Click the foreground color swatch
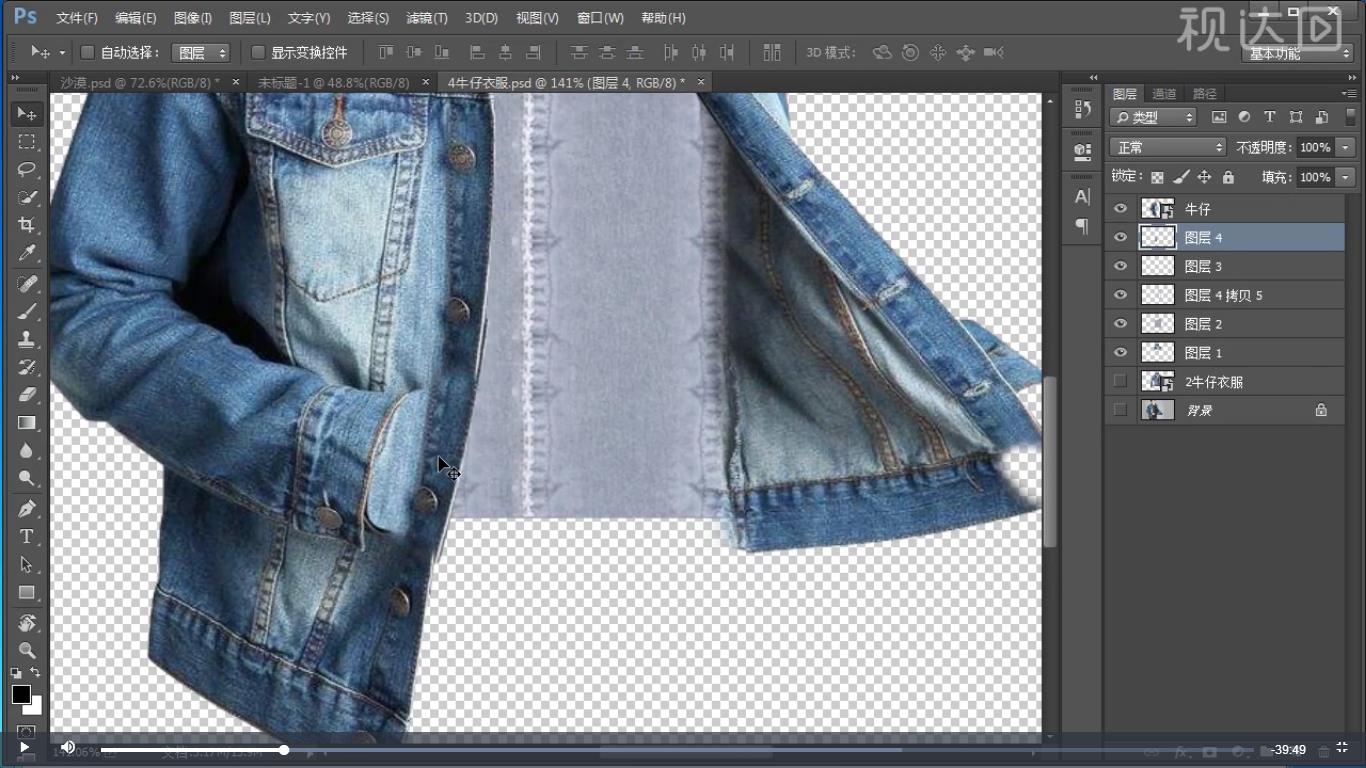 (21, 694)
